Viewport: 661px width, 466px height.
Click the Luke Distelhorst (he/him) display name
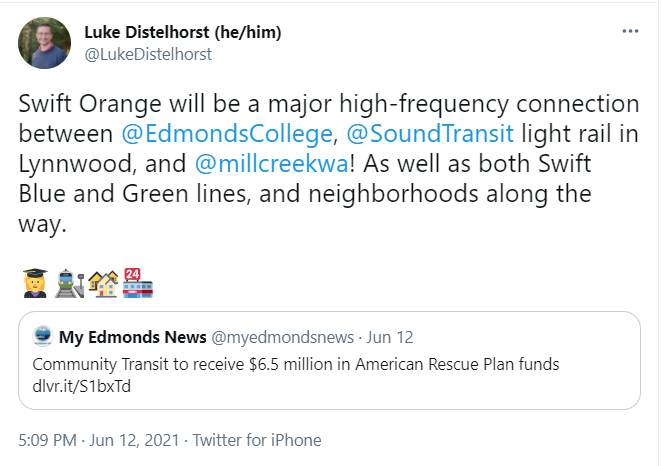point(183,32)
